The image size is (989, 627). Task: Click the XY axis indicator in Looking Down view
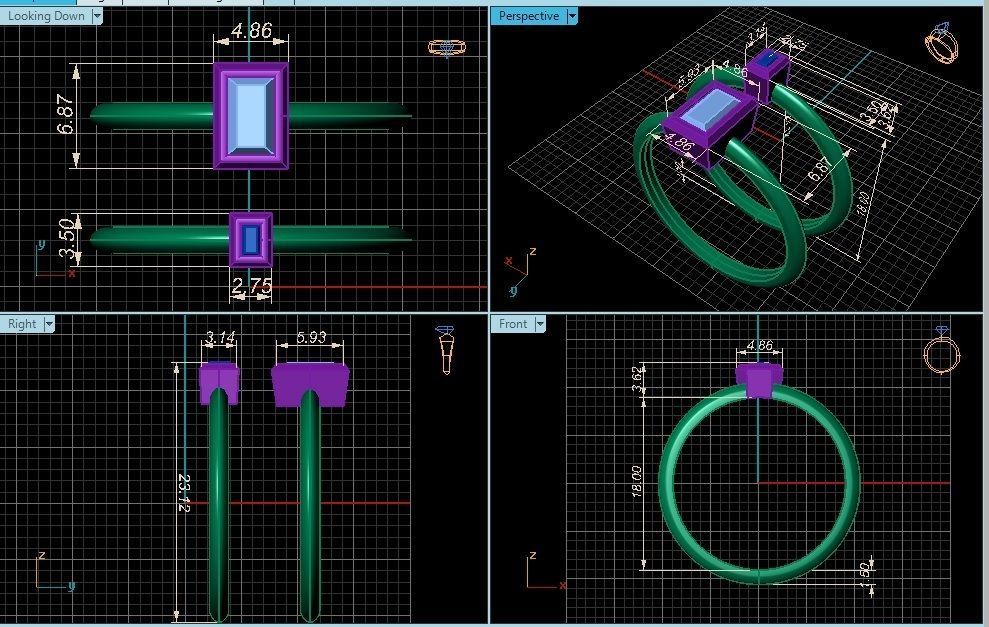click(54, 260)
